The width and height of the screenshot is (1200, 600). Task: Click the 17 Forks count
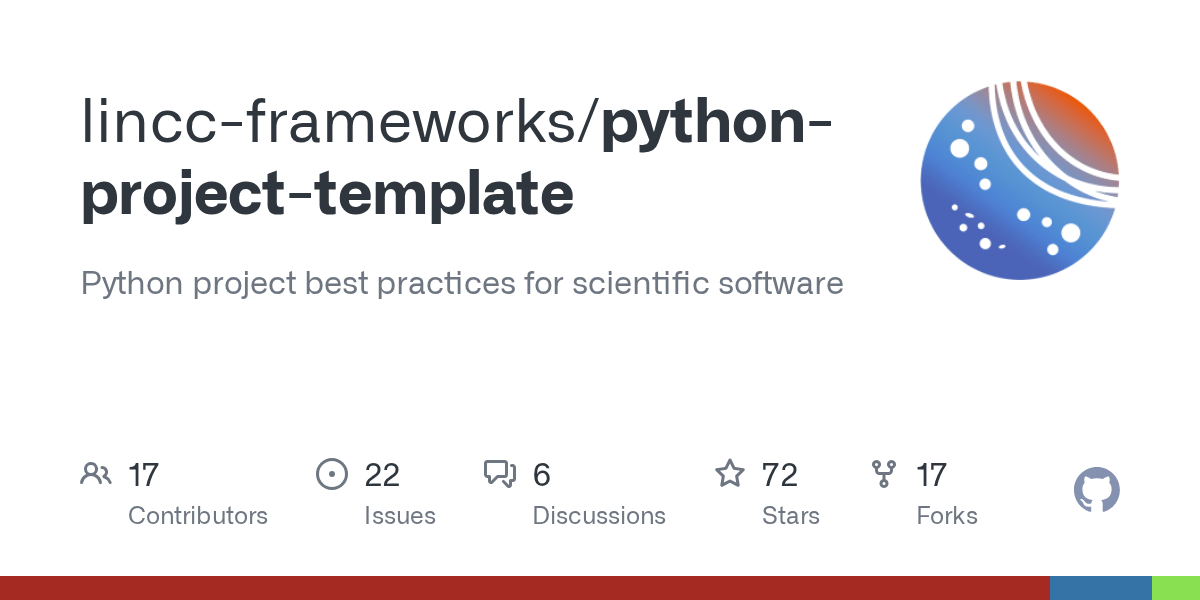(x=932, y=475)
